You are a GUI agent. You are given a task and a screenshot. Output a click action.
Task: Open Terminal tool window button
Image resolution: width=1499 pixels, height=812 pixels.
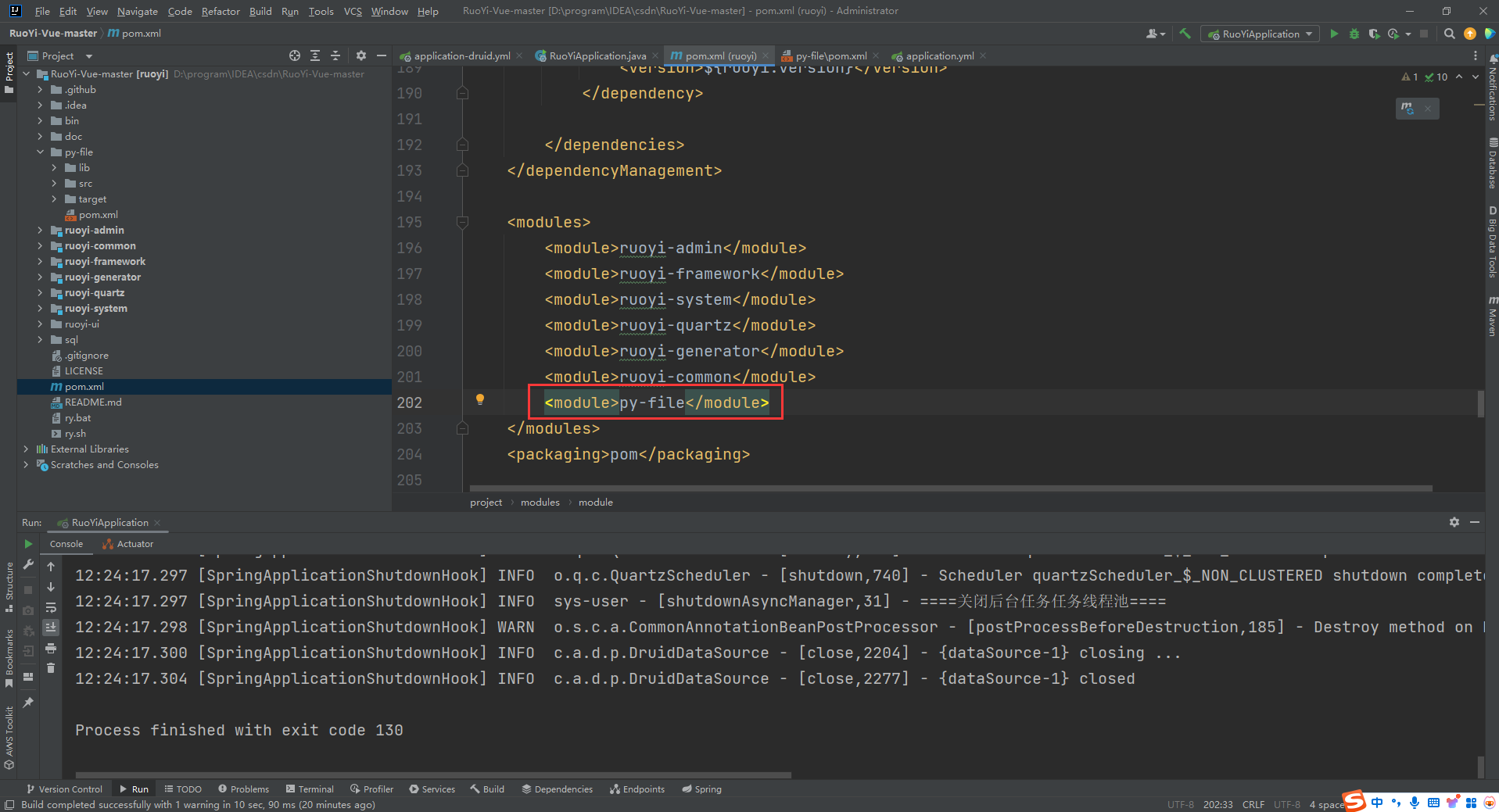click(x=310, y=789)
